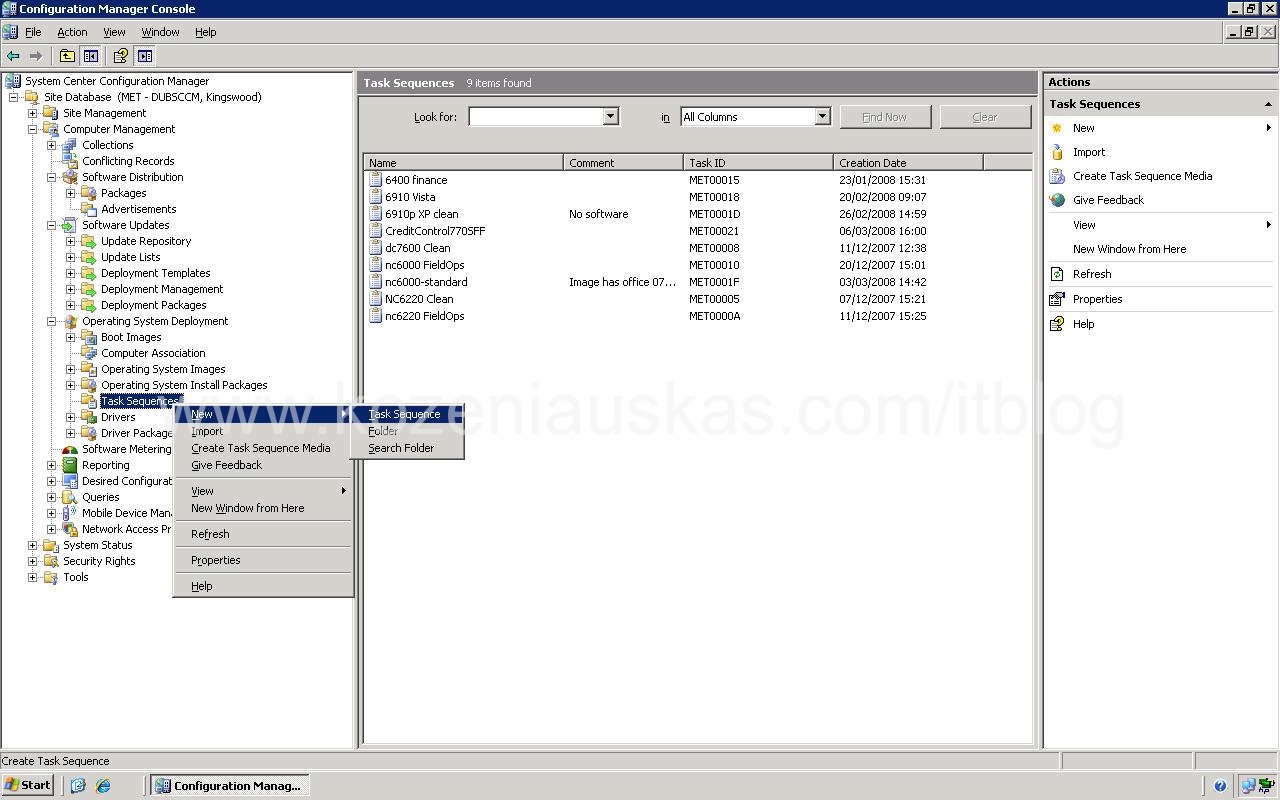Click the Import icon in Actions pane
1280x800 pixels.
coord(1057,152)
